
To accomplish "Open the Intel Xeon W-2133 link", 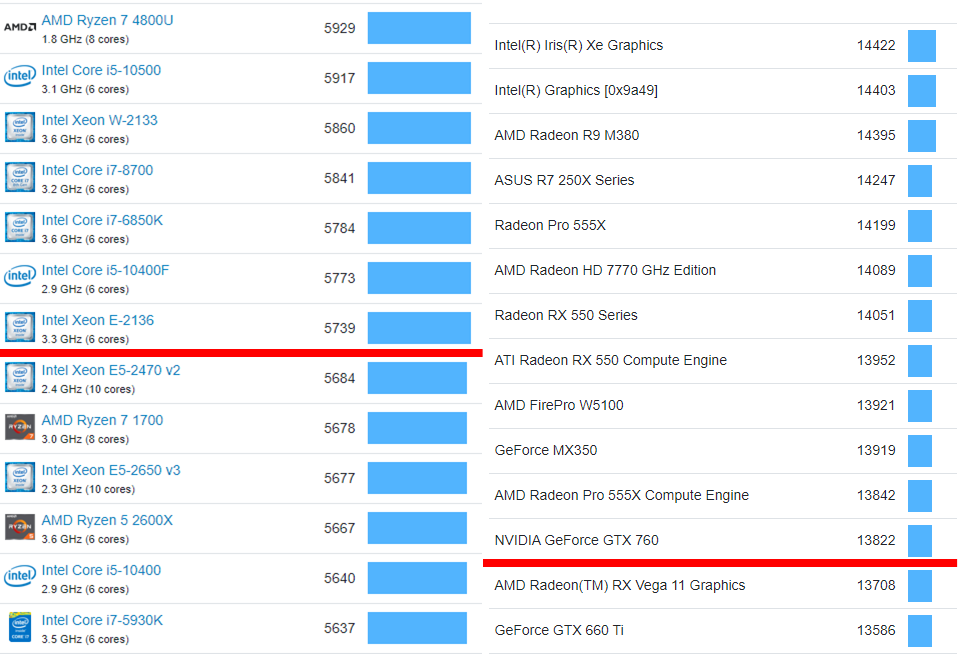I will [x=99, y=120].
